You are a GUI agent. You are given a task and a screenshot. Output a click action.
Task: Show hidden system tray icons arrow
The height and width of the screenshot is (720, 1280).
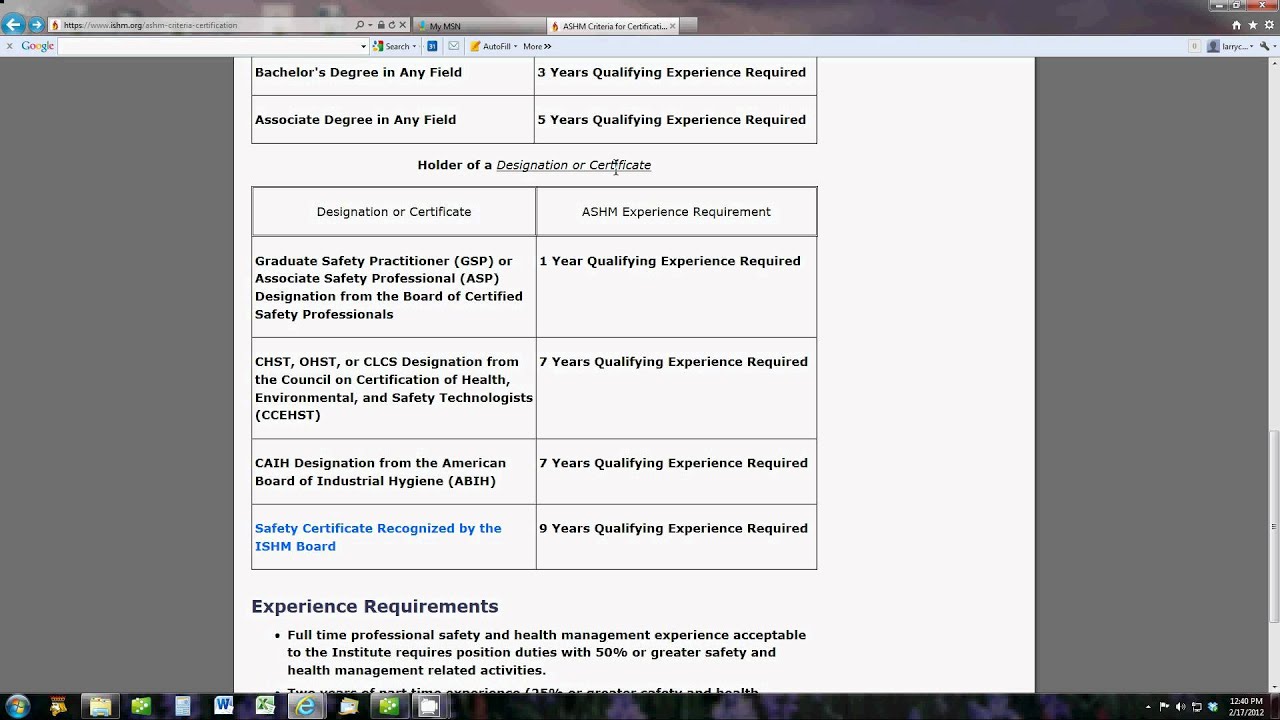(1148, 707)
